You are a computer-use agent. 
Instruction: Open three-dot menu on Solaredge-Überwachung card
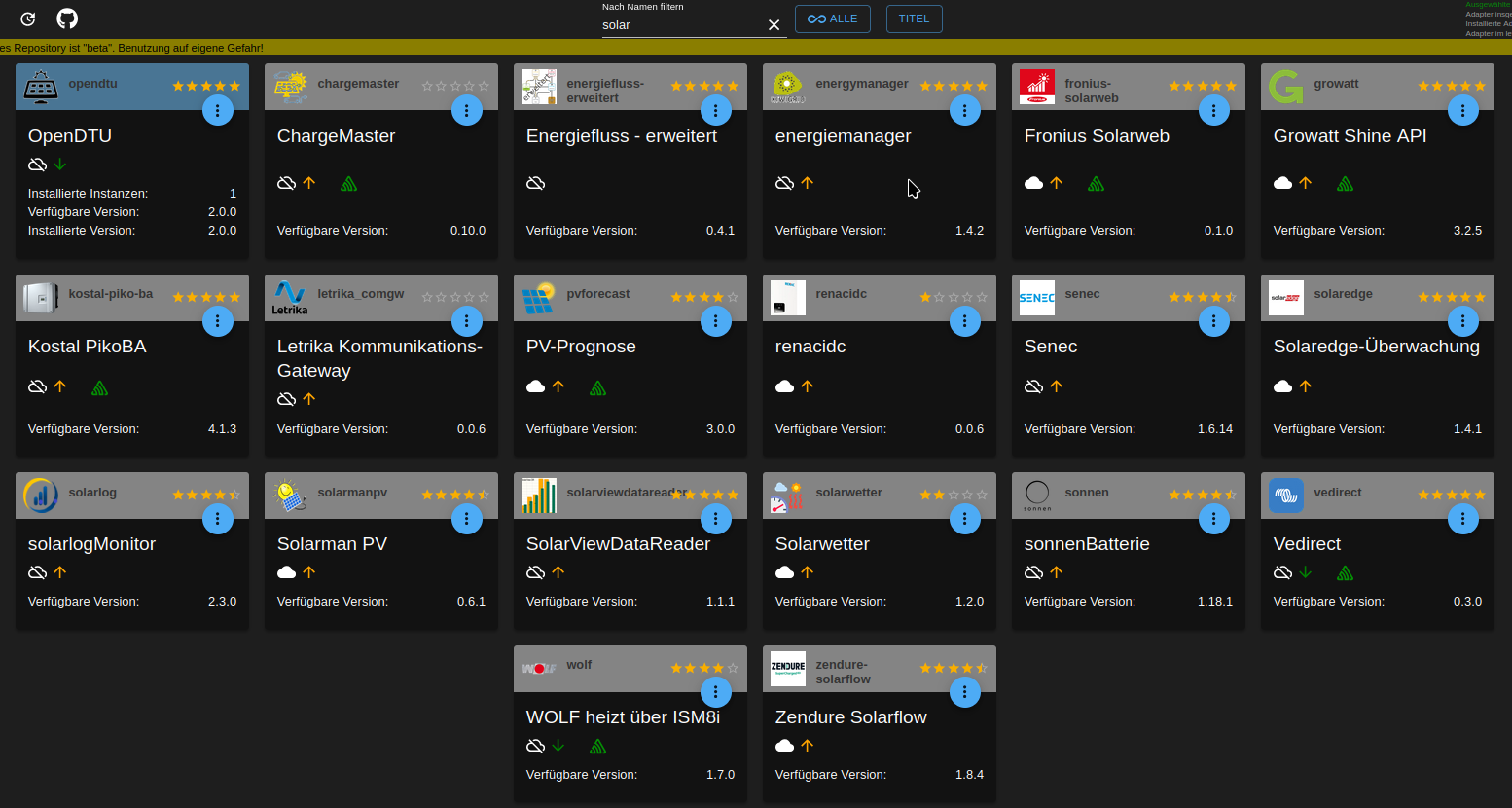[1463, 320]
